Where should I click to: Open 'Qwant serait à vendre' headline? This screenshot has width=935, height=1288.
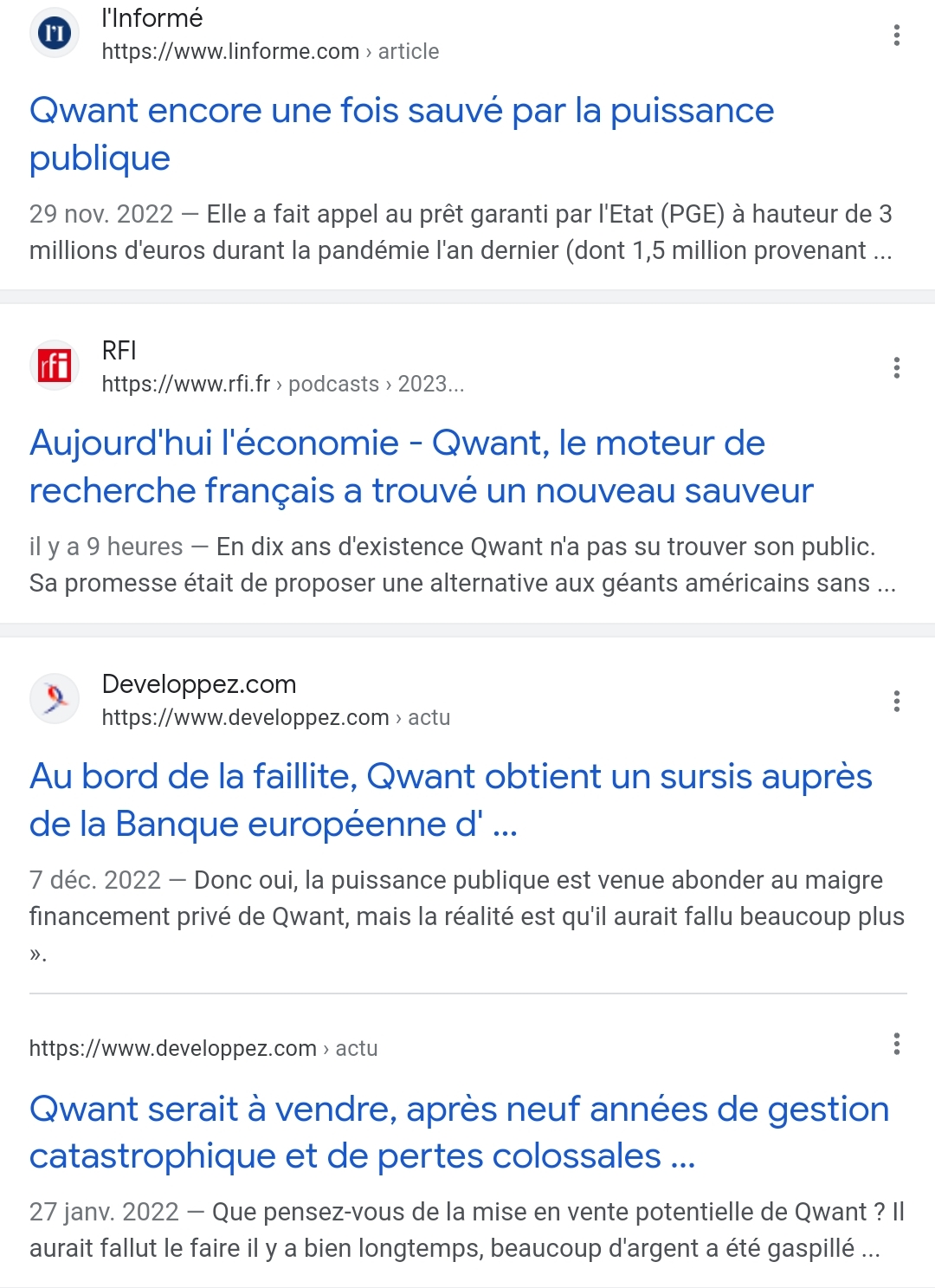point(460,1132)
